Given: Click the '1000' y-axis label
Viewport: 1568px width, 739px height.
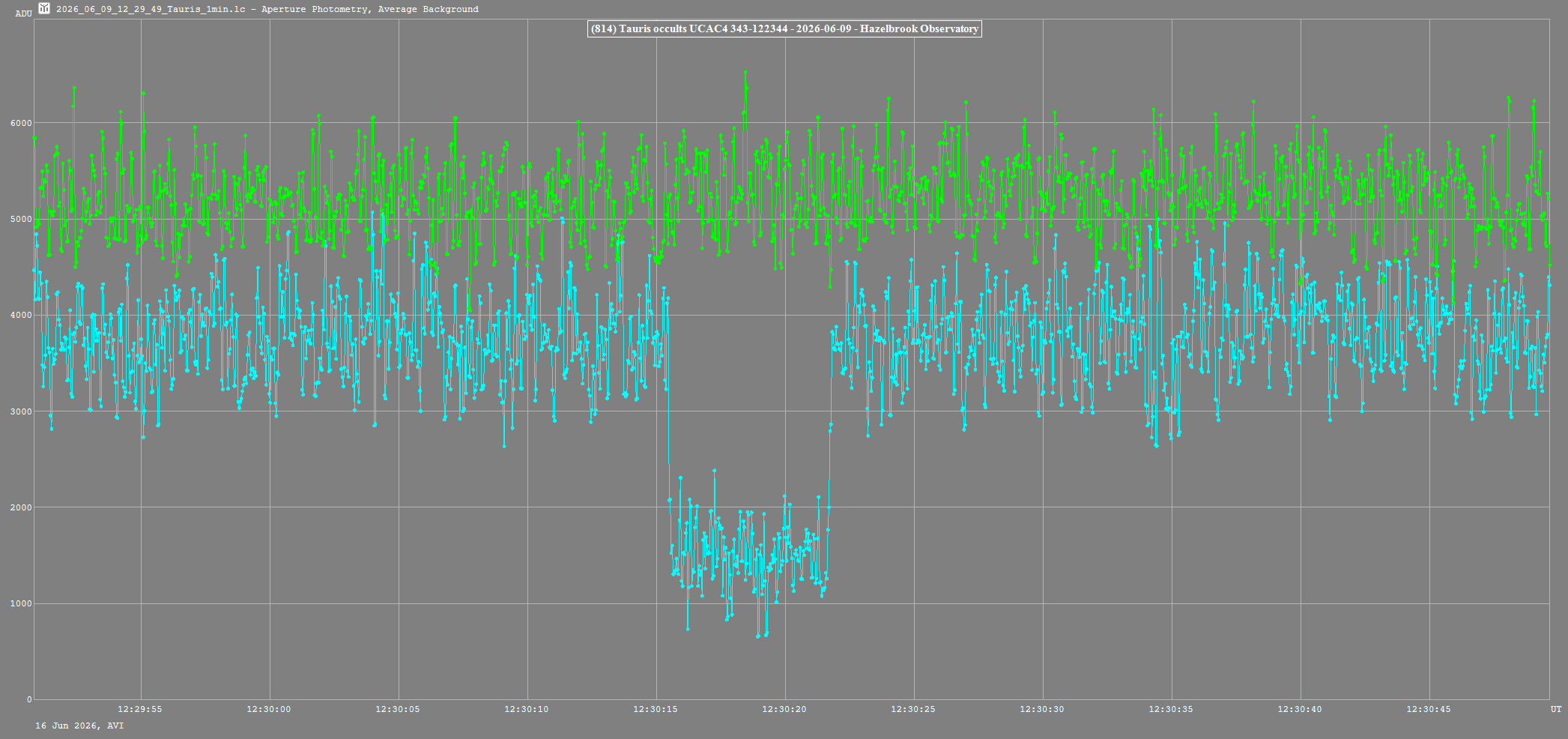Looking at the screenshot, I should point(19,604).
